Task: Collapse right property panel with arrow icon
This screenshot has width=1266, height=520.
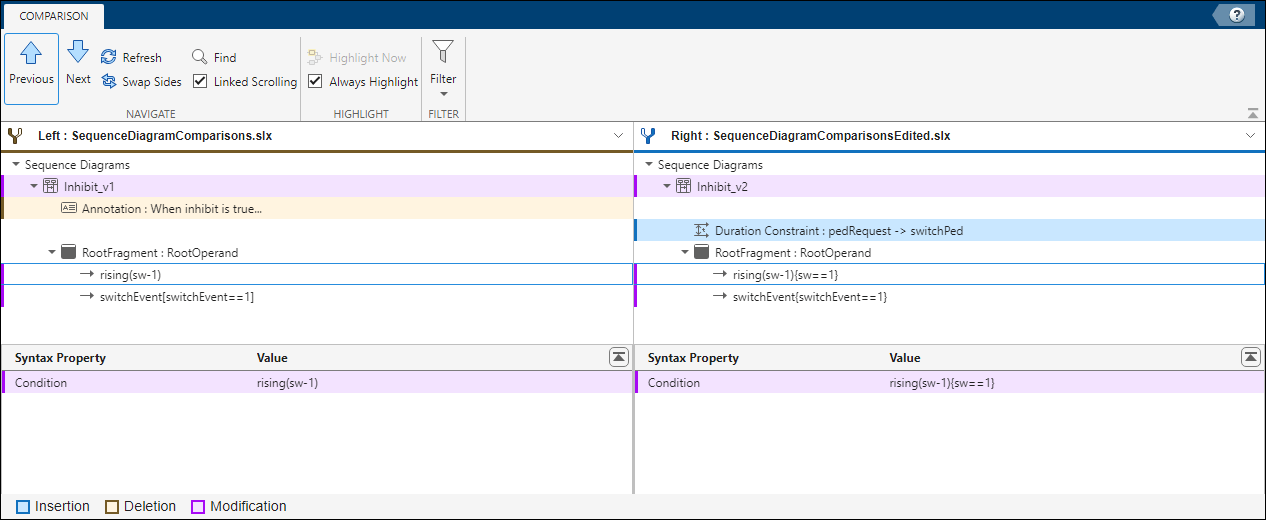Action: (x=1250, y=357)
